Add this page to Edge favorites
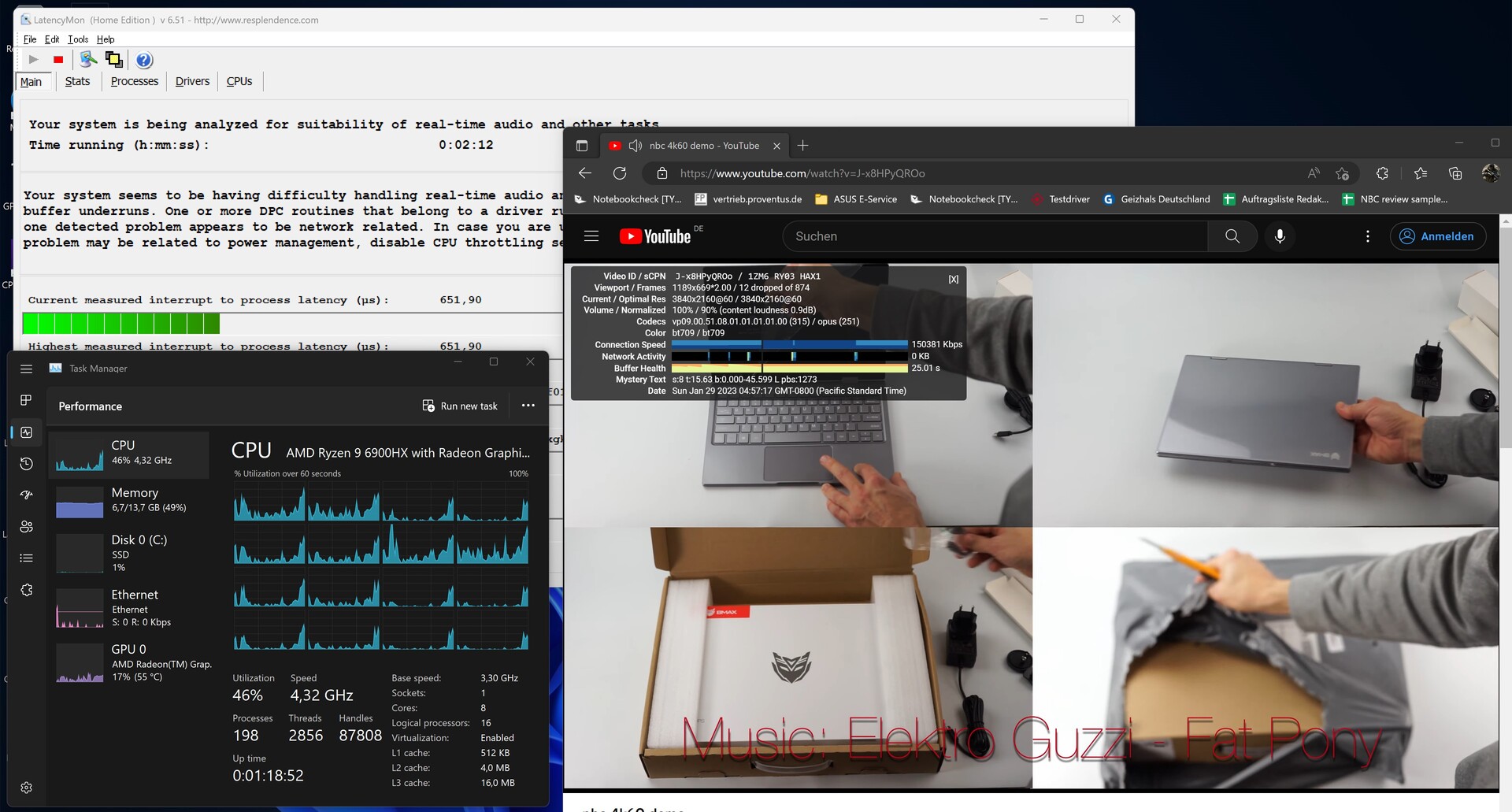This screenshot has height=812, width=1512. (x=1343, y=173)
